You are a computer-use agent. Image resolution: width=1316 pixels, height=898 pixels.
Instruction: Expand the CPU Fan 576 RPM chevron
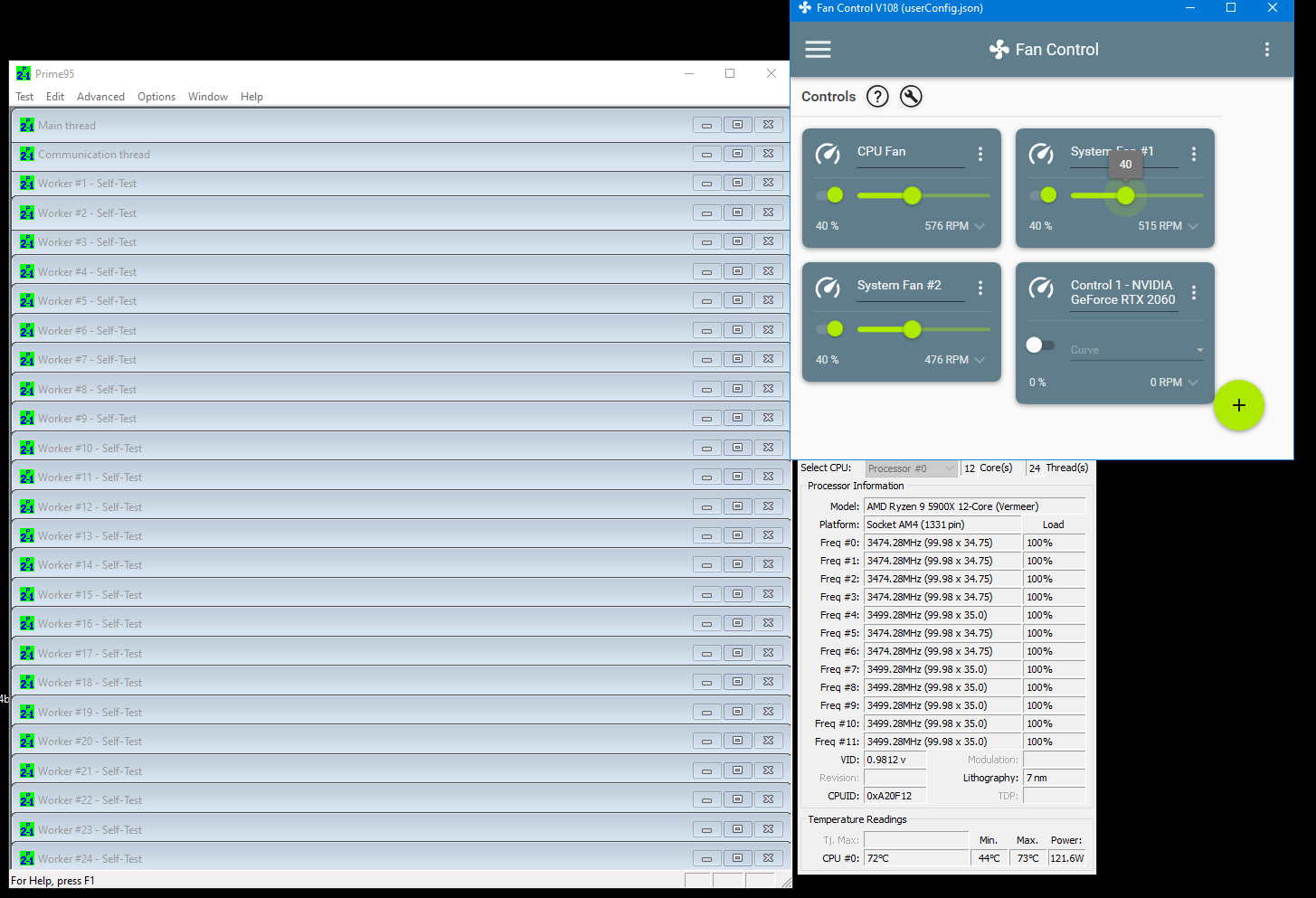pyautogui.click(x=980, y=226)
